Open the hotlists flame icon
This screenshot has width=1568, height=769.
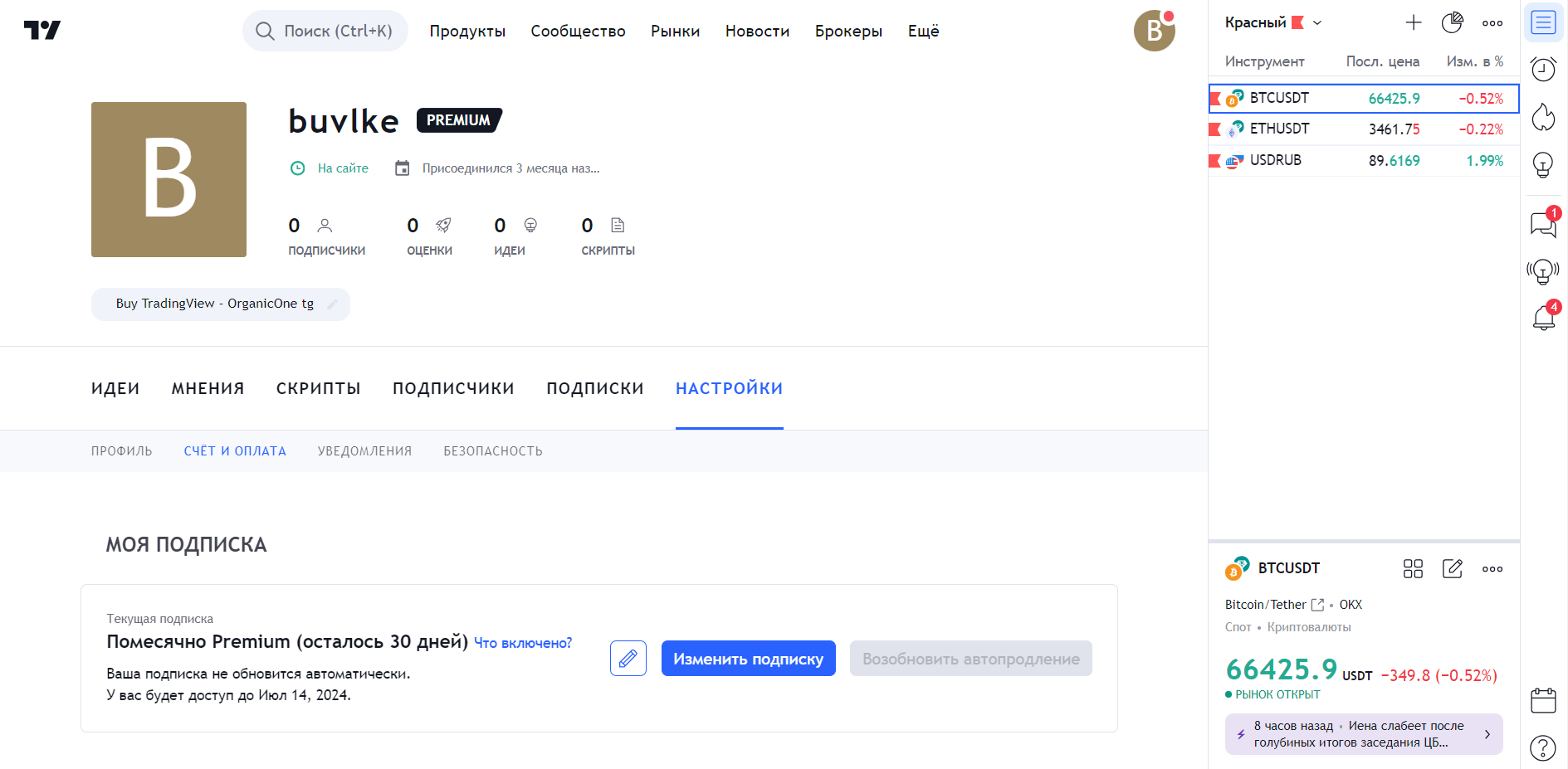click(1544, 117)
